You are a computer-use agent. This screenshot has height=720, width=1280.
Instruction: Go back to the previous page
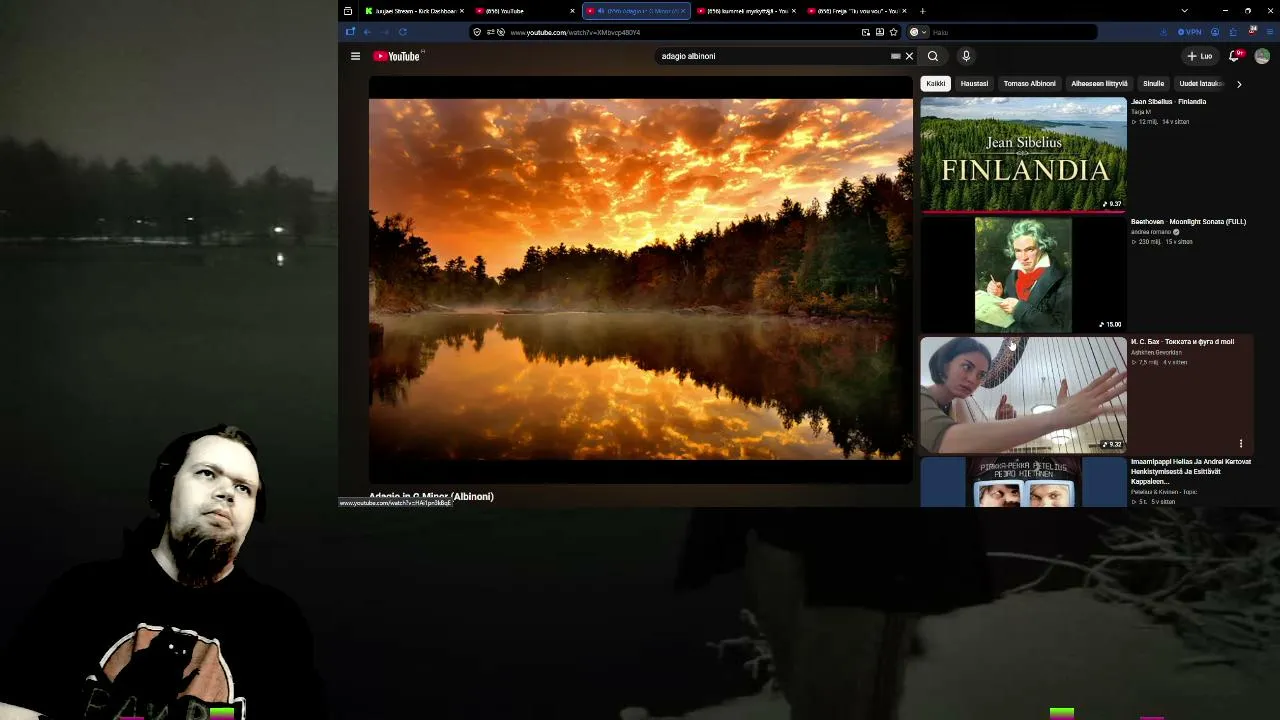click(x=367, y=32)
